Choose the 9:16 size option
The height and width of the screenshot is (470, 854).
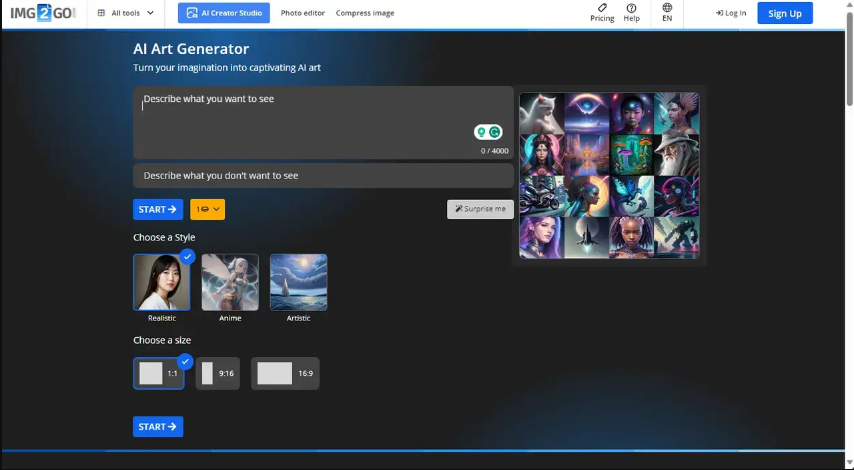pyautogui.click(x=218, y=373)
